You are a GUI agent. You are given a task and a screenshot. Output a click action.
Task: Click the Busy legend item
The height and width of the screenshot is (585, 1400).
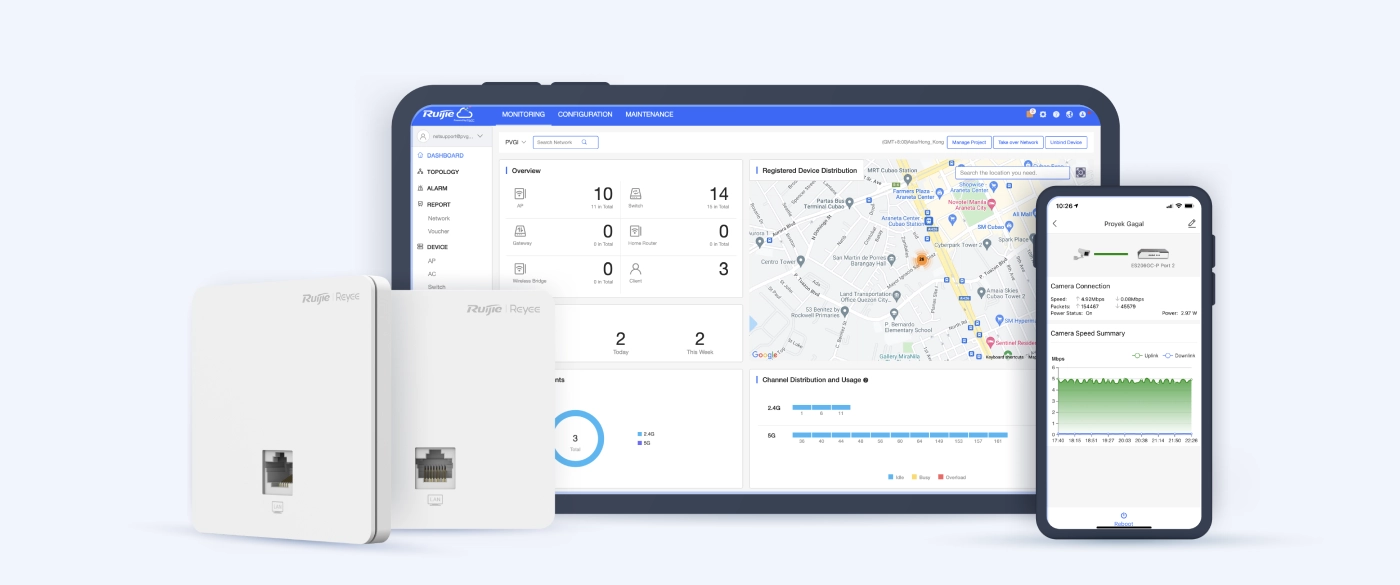(920, 477)
